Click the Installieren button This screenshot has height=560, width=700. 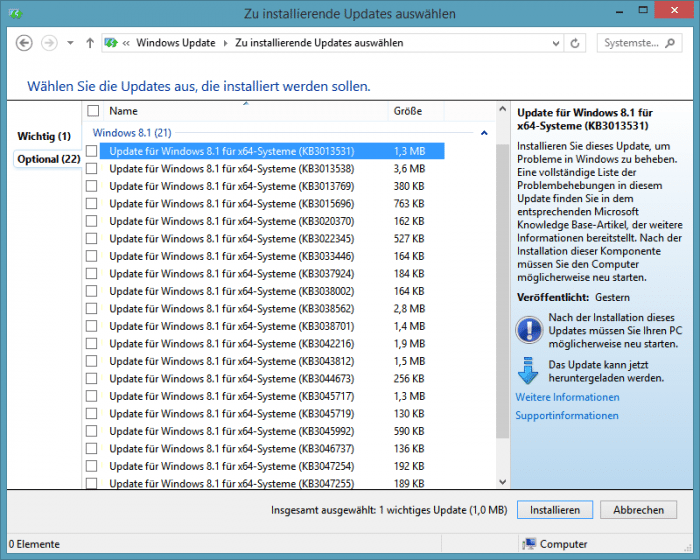pos(555,510)
